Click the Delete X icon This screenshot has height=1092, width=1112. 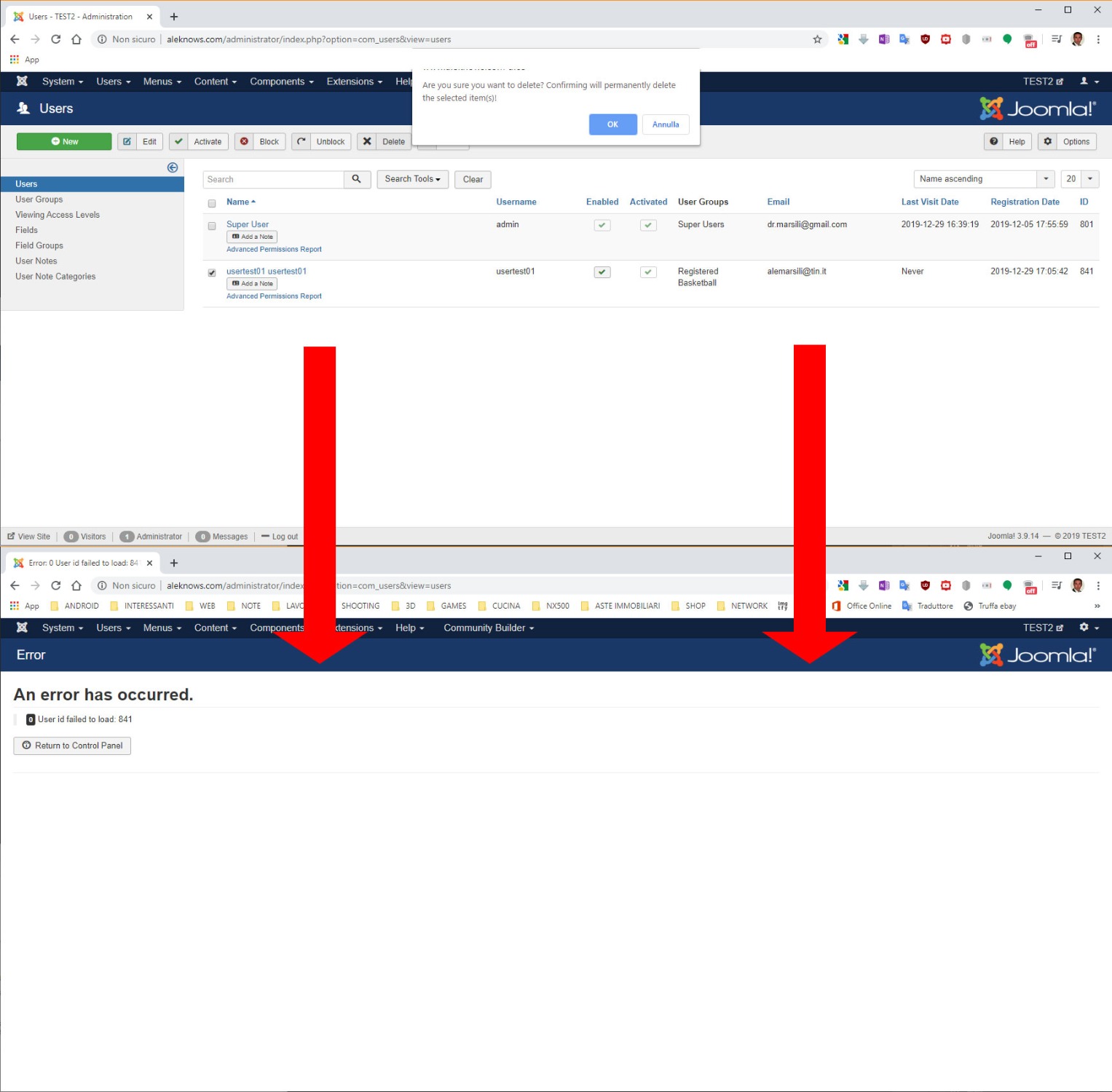tap(367, 141)
